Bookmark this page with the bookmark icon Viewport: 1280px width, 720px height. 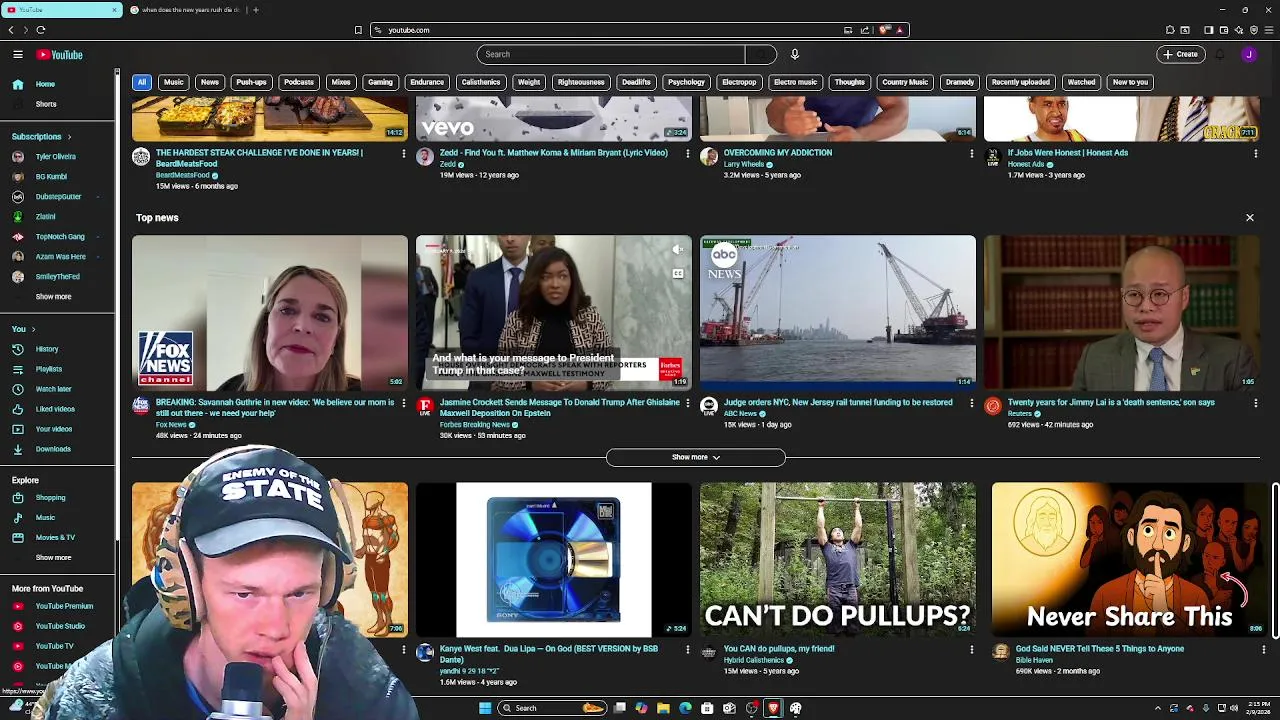click(358, 30)
